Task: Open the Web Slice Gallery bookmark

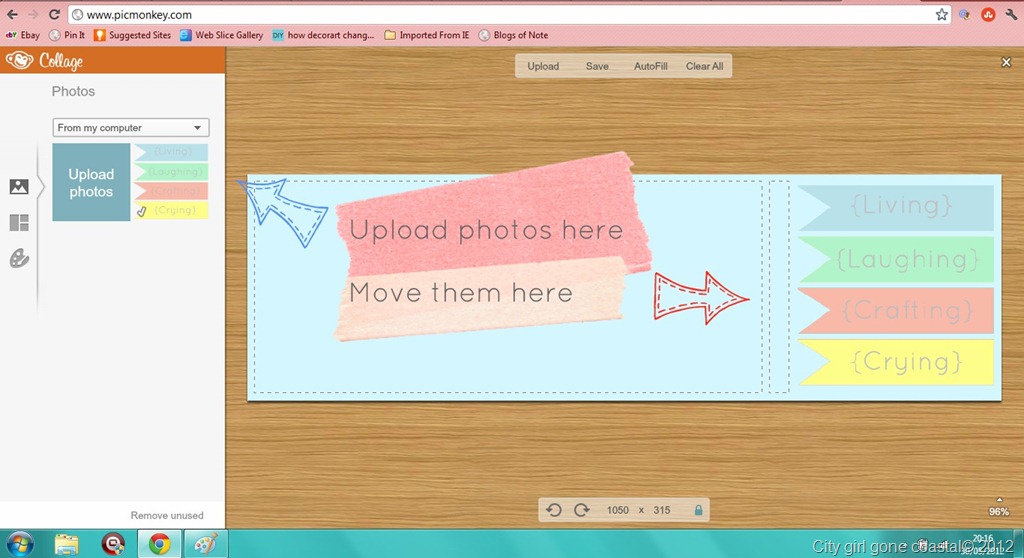Action: [221, 35]
